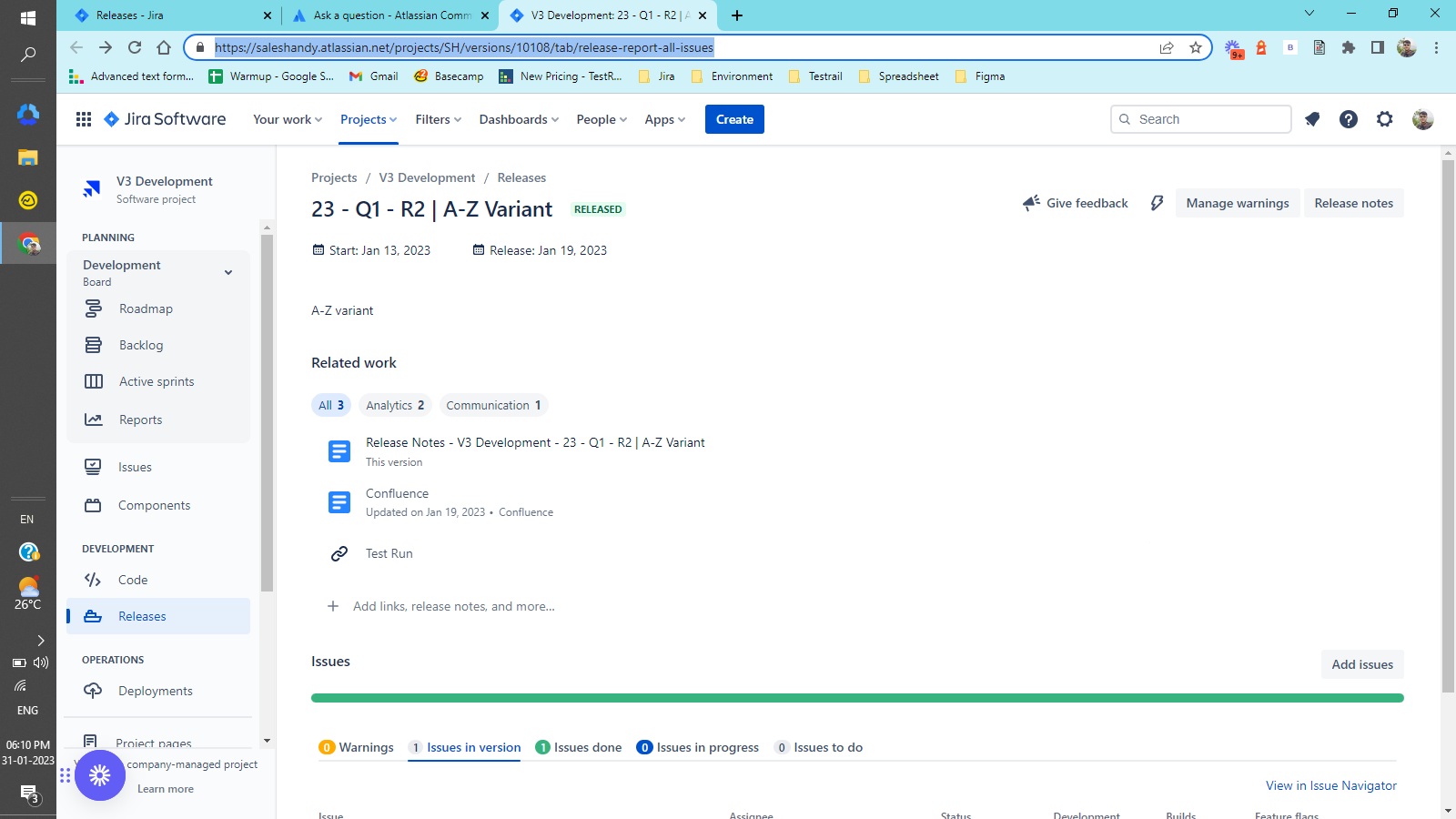Click the Code sidebar icon
This screenshot has width=1456, height=819.
pos(93,580)
